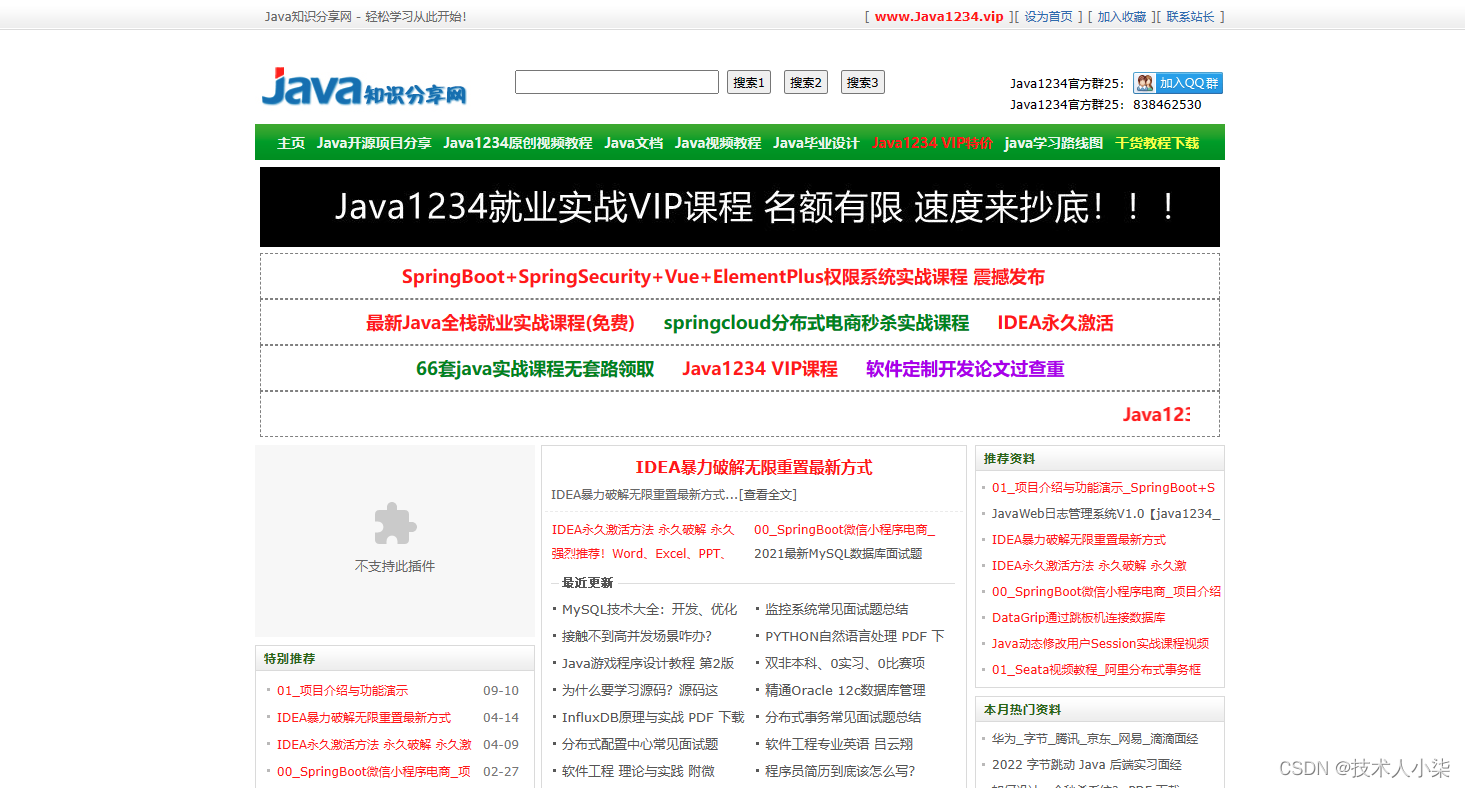The height and width of the screenshot is (788, 1465).
Task: Open 01_项目介绍与功能演示 in 特别推荐
Action: pyautogui.click(x=343, y=691)
